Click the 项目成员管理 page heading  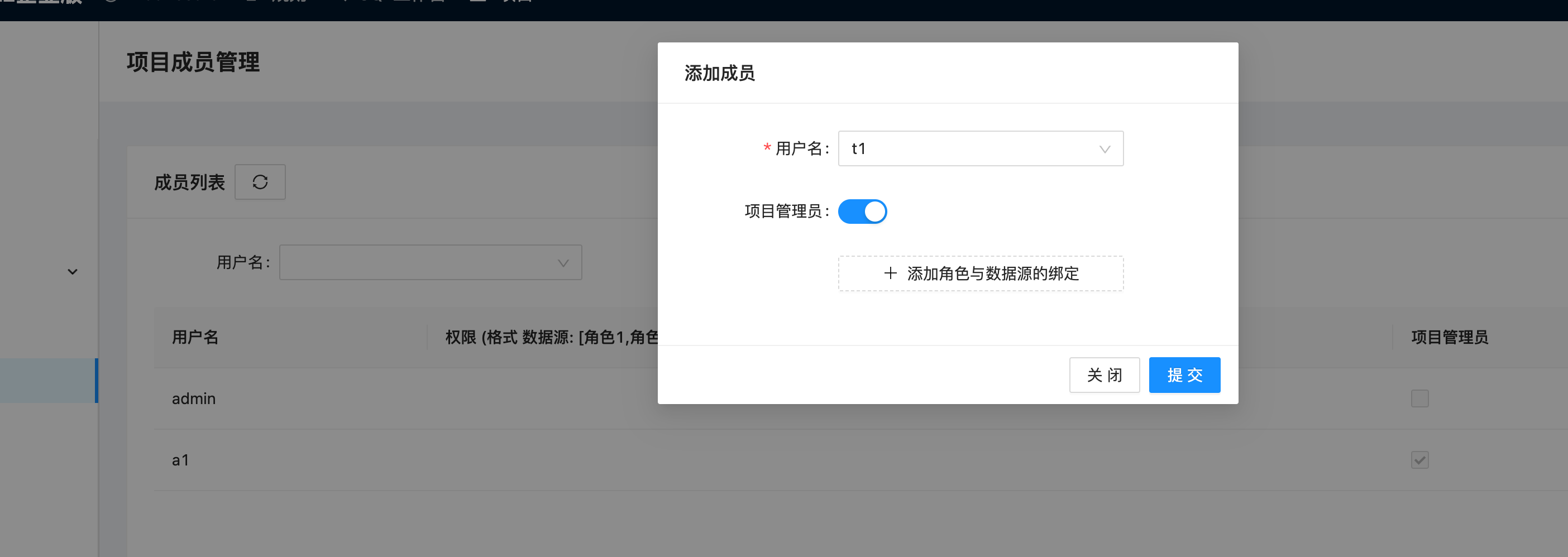point(193,62)
